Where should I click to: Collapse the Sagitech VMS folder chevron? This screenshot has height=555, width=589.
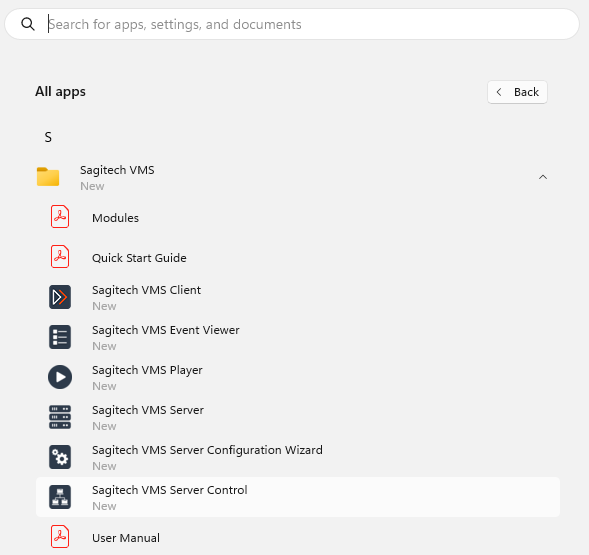coord(543,177)
